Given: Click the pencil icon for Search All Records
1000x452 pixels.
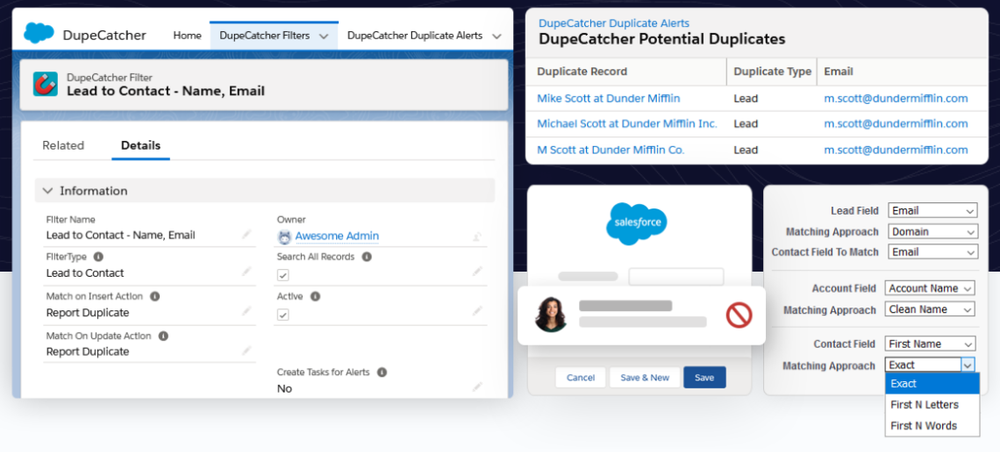Looking at the screenshot, I should tap(477, 272).
